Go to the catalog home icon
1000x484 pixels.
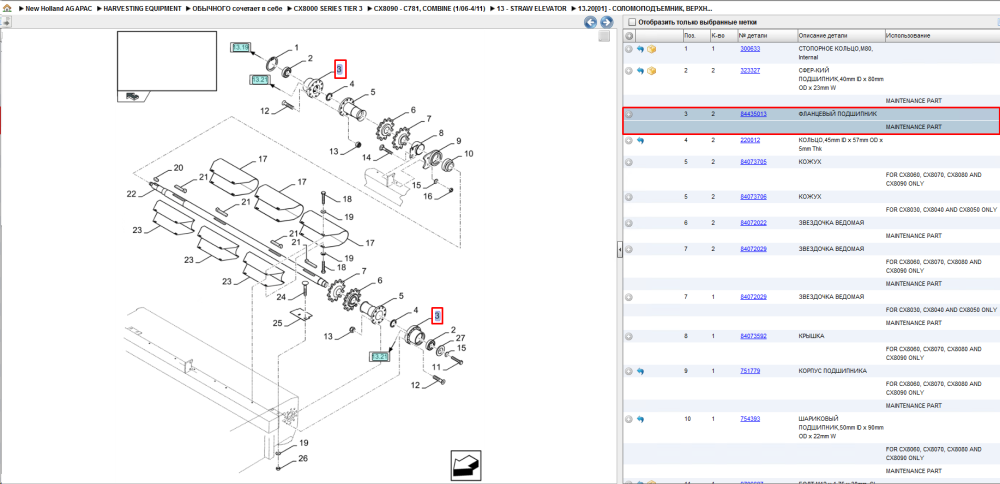pyautogui.click(x=7, y=9)
